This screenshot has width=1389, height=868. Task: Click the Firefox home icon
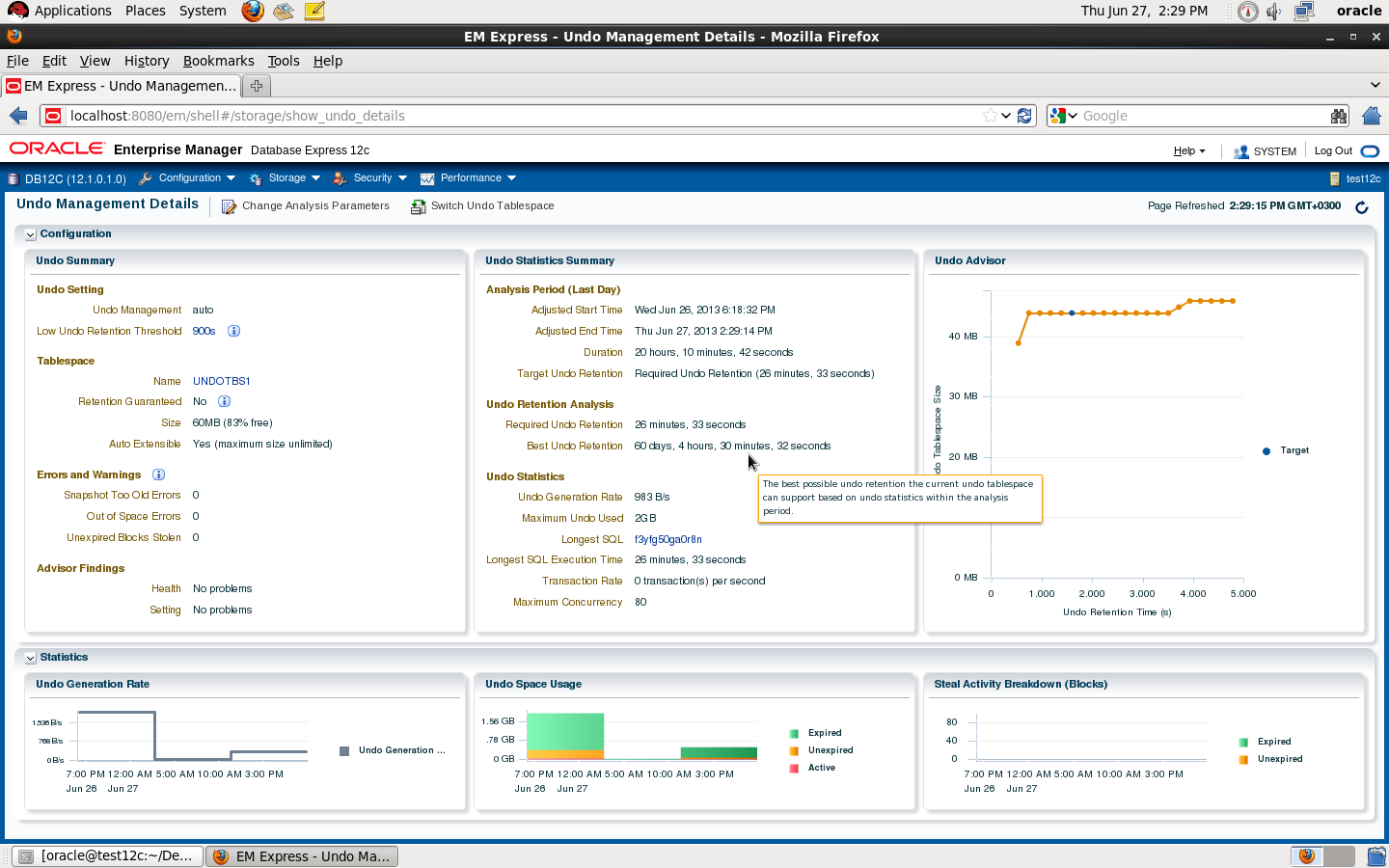(1372, 116)
